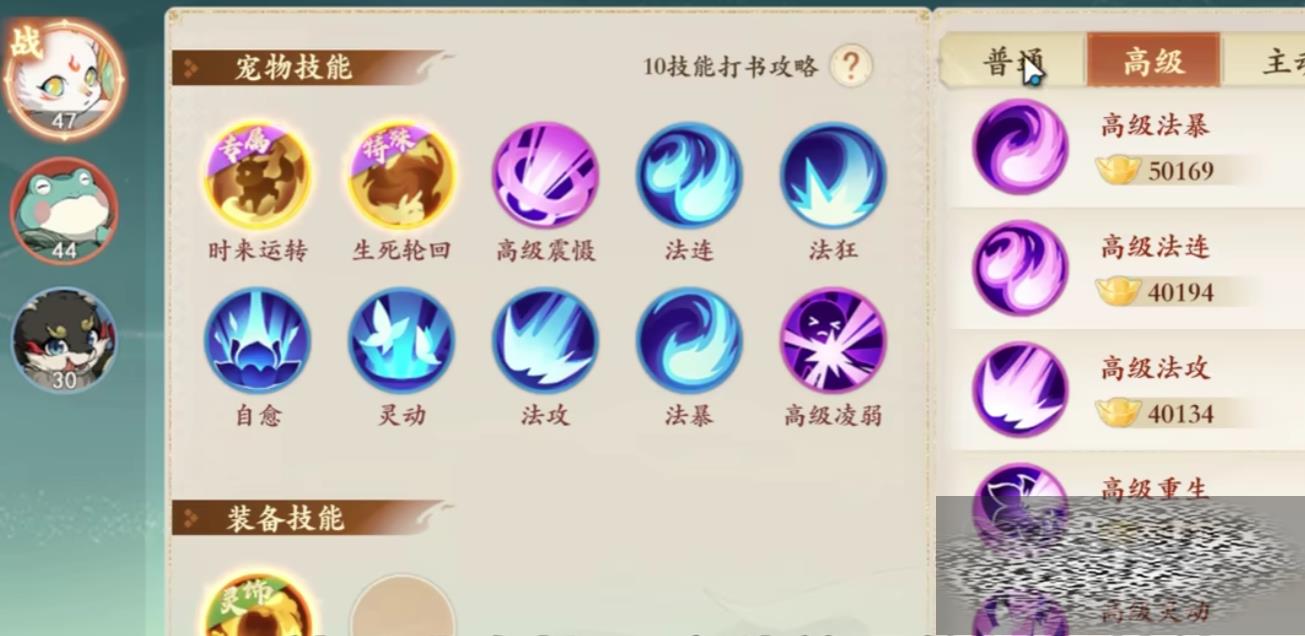Select the frog pet avatar level 44

(64, 211)
